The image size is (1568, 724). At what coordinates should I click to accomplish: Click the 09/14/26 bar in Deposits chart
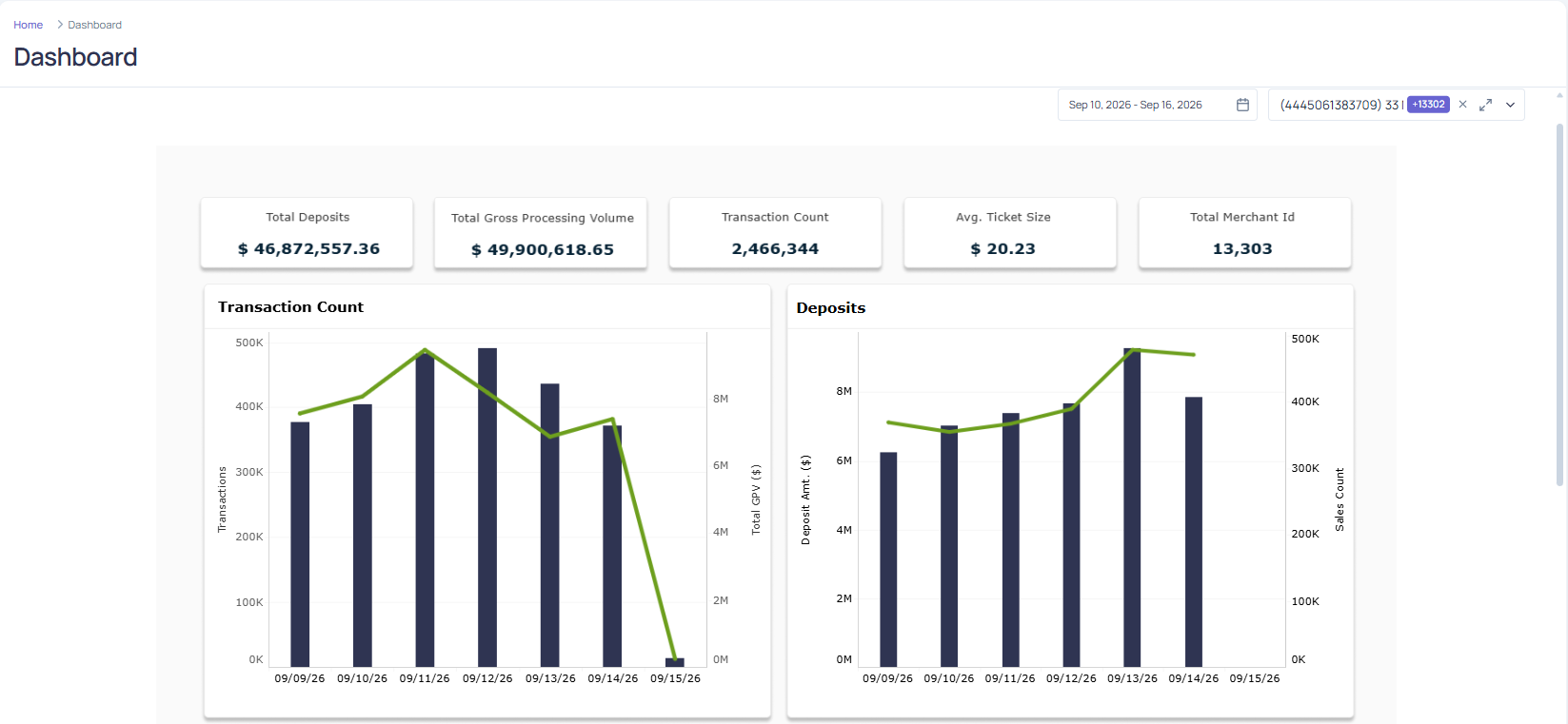(1194, 532)
